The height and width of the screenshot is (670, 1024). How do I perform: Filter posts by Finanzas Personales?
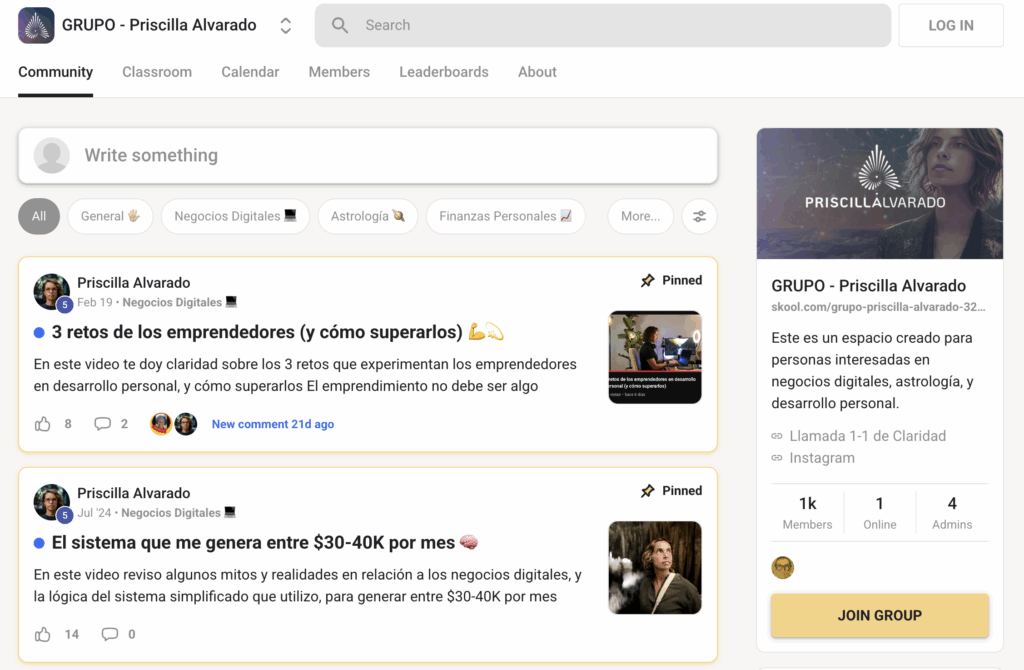coord(505,216)
